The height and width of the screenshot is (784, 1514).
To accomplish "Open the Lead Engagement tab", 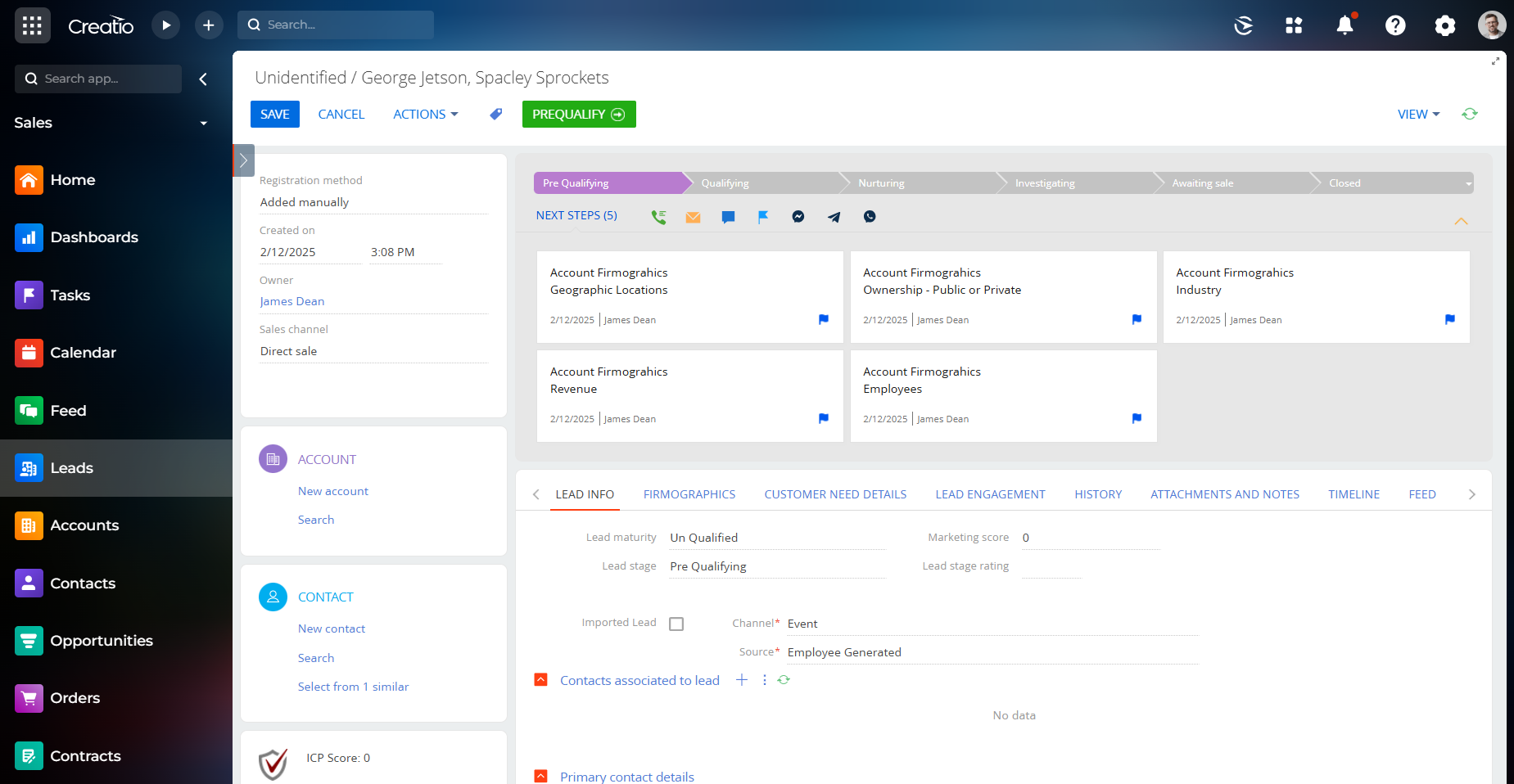I will click(990, 494).
